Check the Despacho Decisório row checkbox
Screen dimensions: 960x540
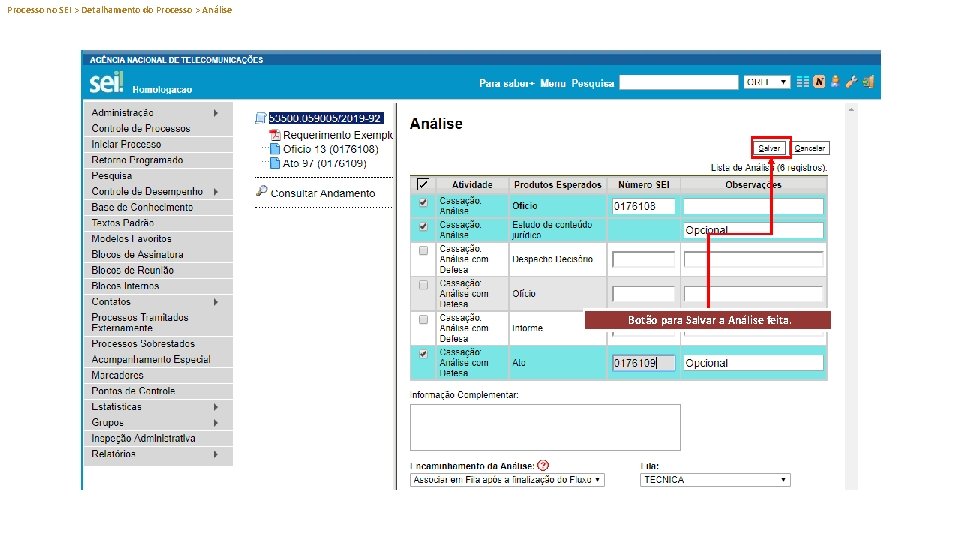point(423,250)
